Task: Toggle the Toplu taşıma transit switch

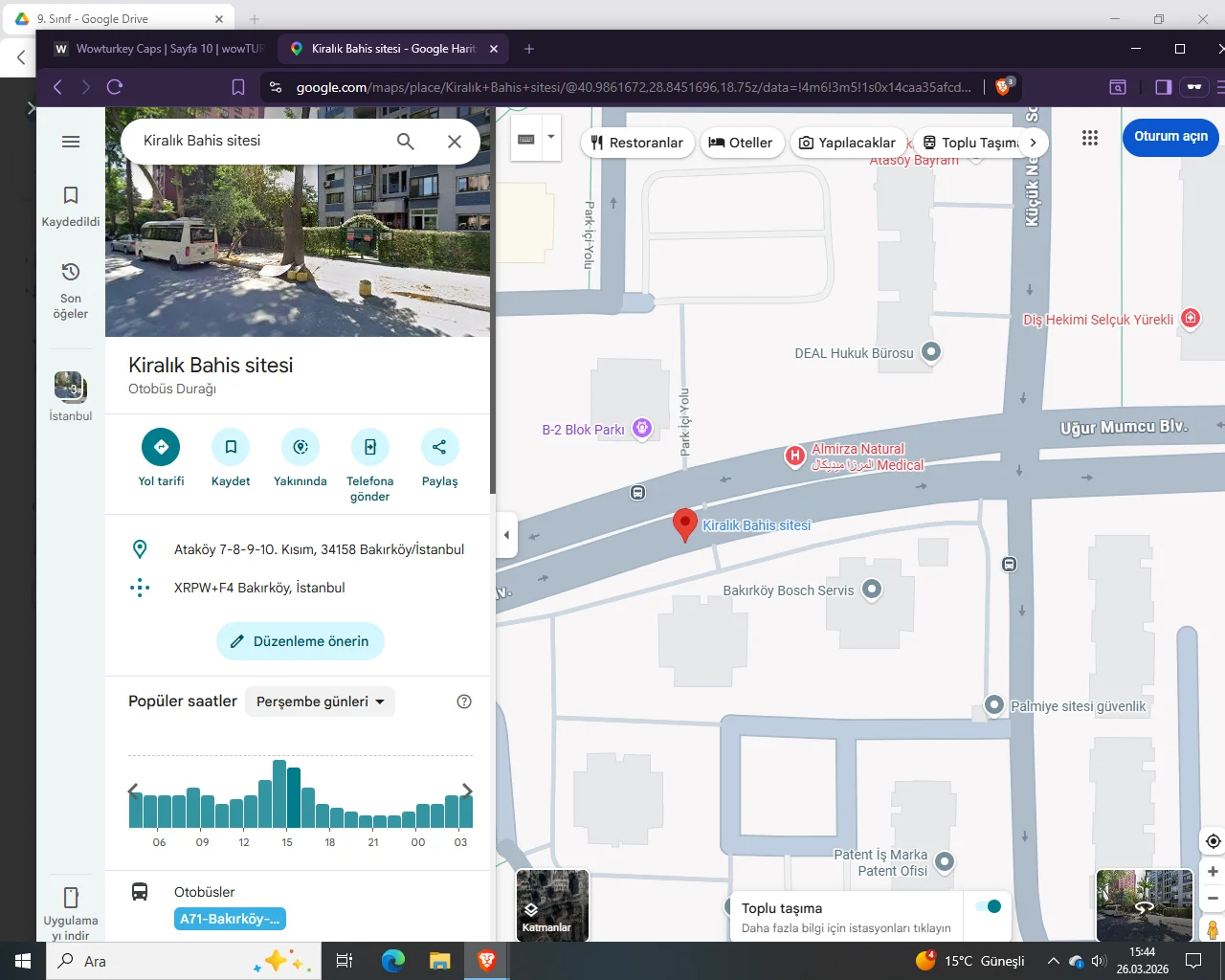Action: click(988, 906)
